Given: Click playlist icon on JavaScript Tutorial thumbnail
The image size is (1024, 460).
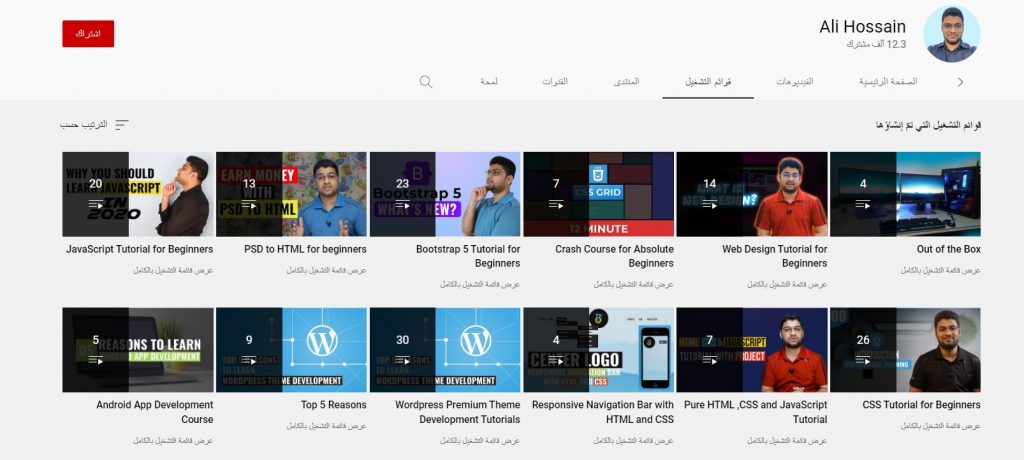Looking at the screenshot, I should click(96, 205).
